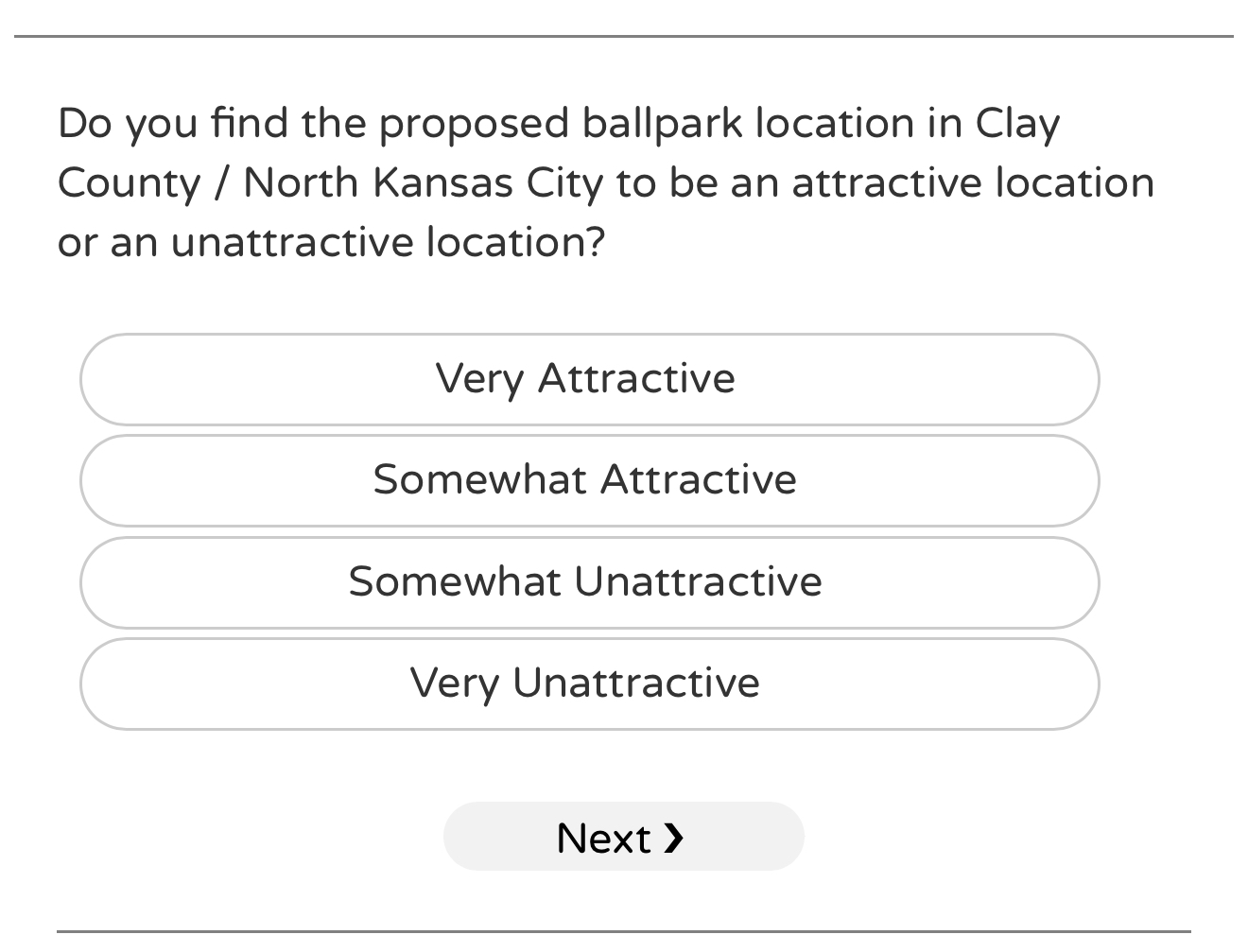
Task: Select the Very Unattractive option
Action: point(589,684)
